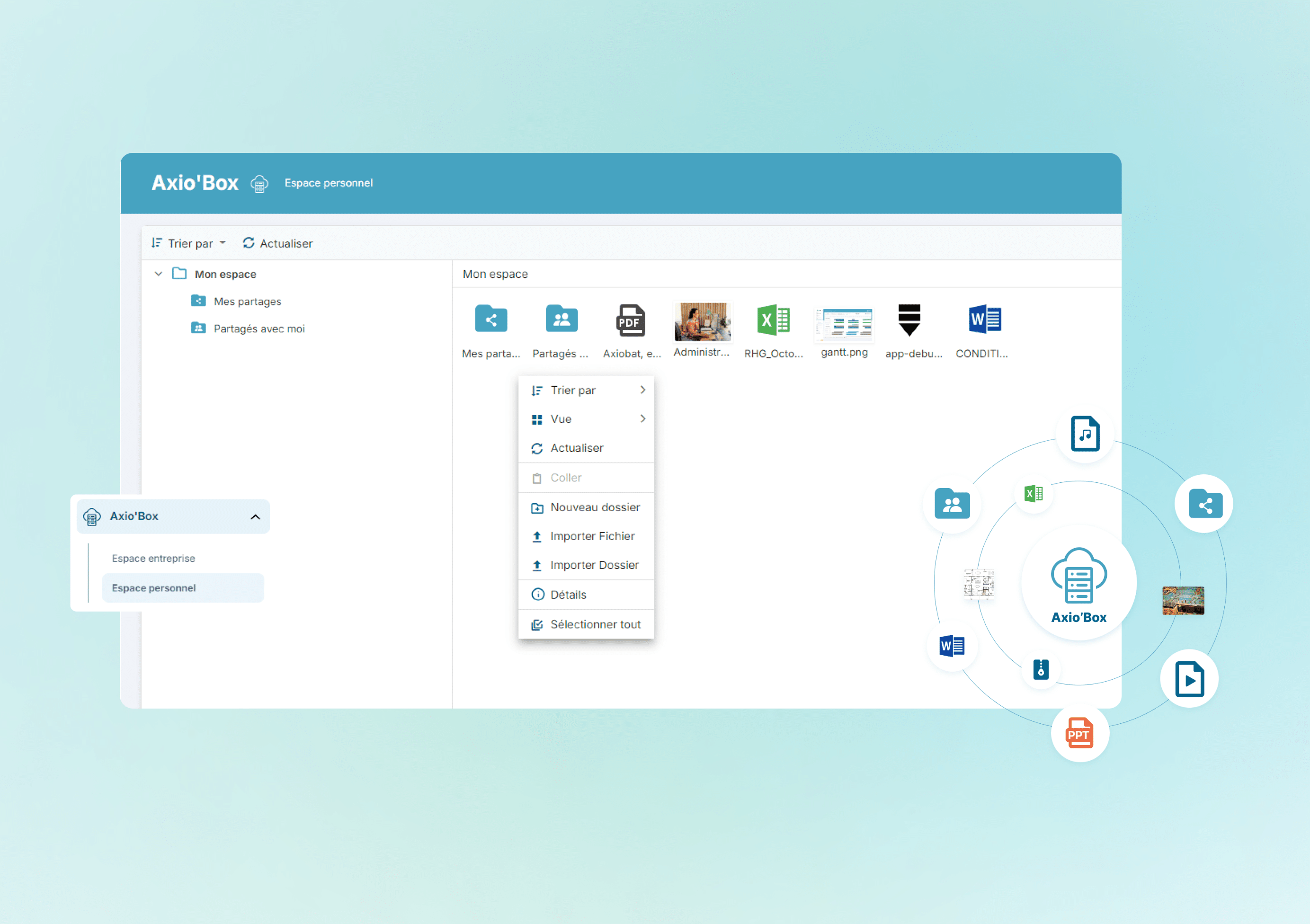This screenshot has width=1310, height=924.
Task: Open the Trier par toolbar dropdown arrow
Action: coord(223,243)
